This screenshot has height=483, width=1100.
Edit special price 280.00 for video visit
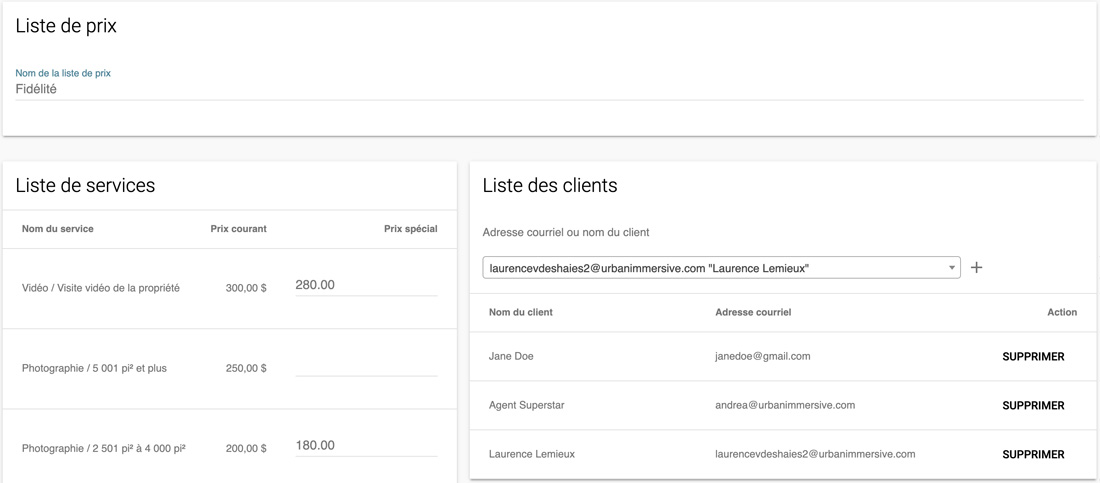click(366, 285)
